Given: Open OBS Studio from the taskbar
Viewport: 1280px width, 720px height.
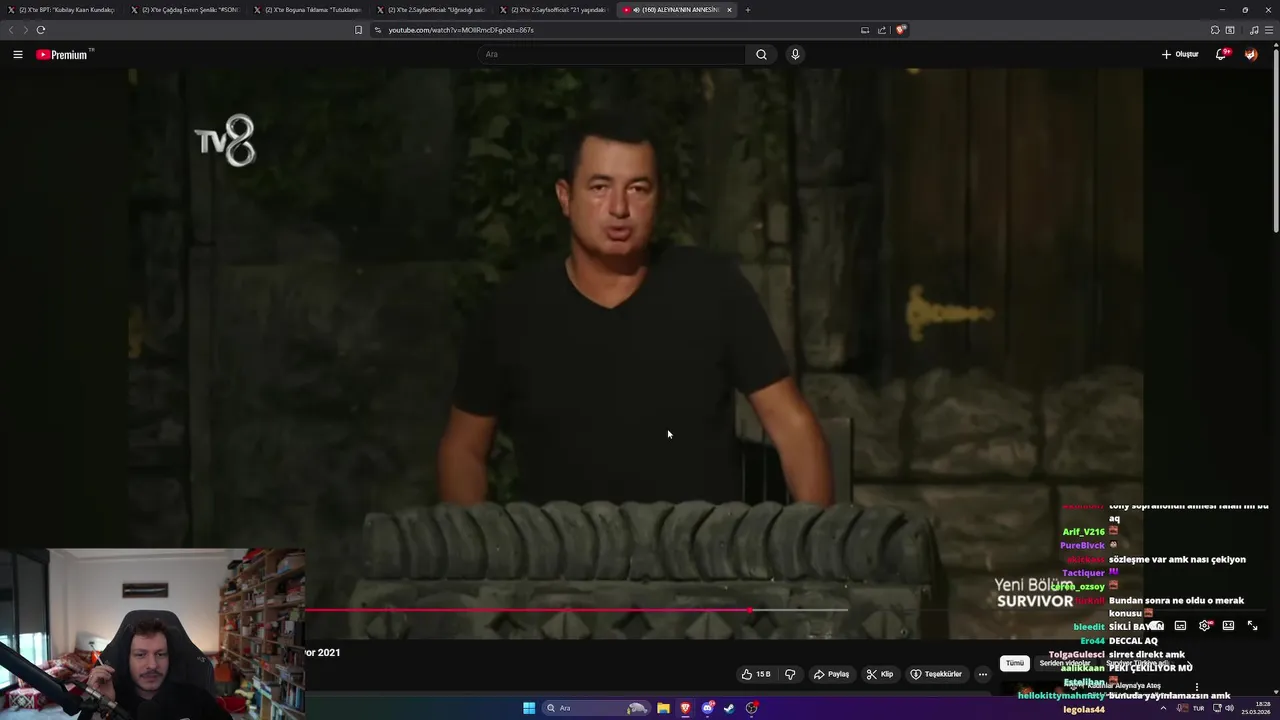Looking at the screenshot, I should pyautogui.click(x=751, y=708).
